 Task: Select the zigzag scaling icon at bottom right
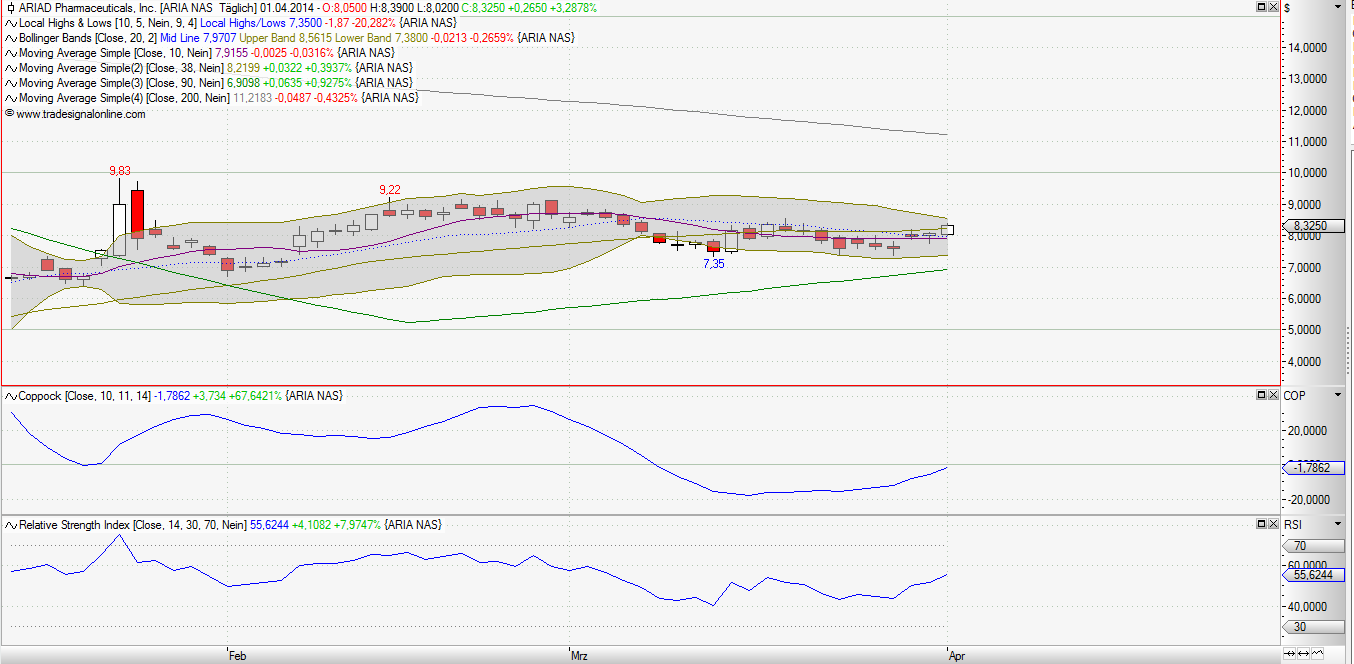click(1317, 653)
